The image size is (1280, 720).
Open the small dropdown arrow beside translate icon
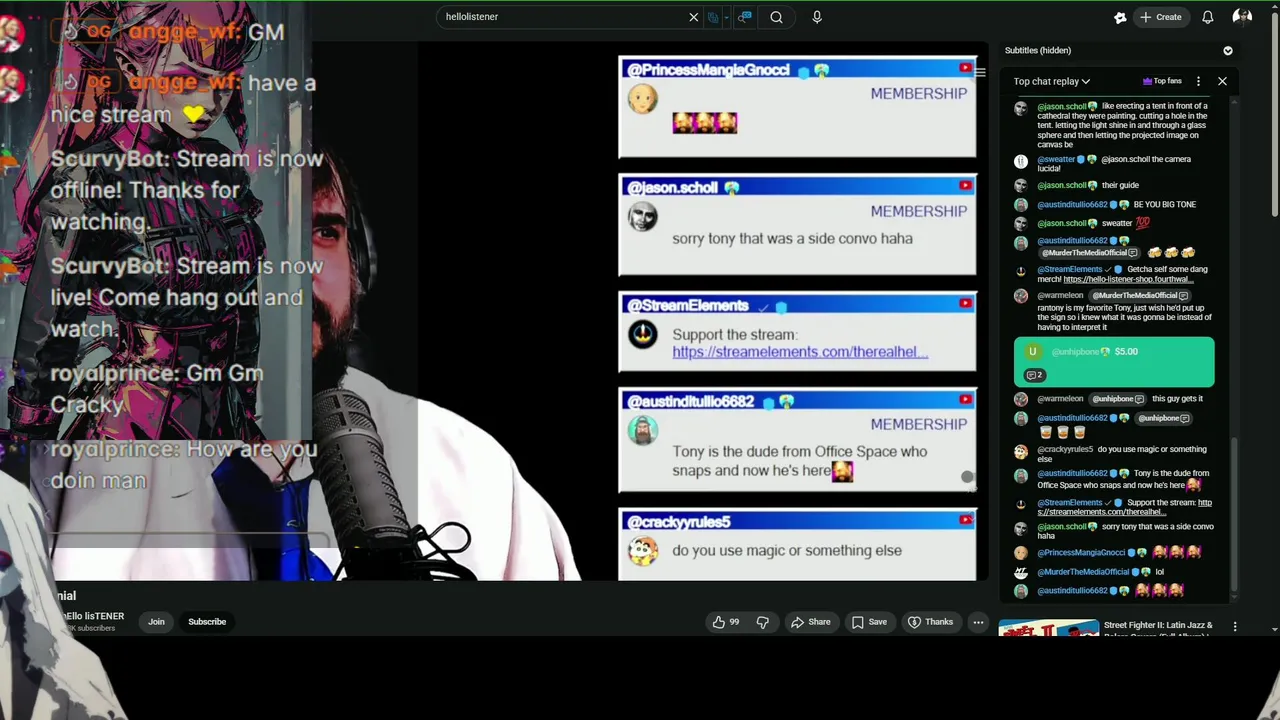(x=725, y=17)
